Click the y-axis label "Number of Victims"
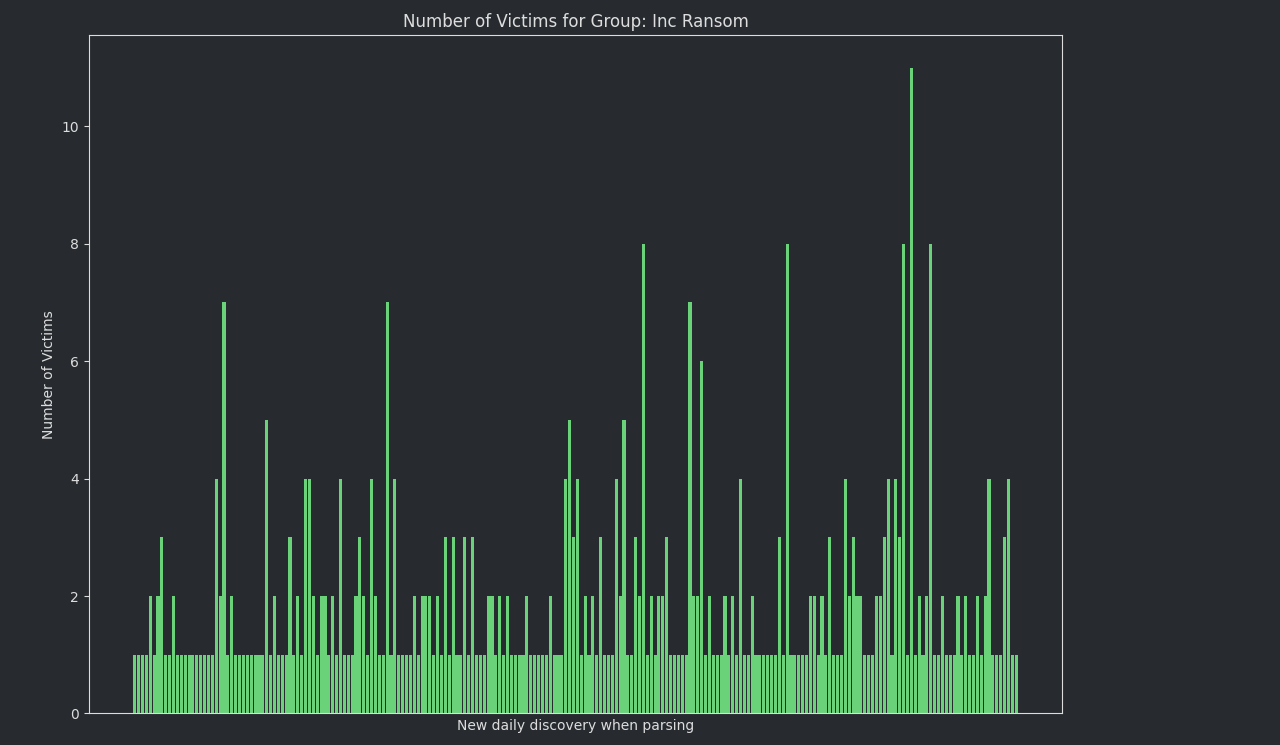Screen dimensions: 1280x745 pyautogui.click(x=48, y=375)
